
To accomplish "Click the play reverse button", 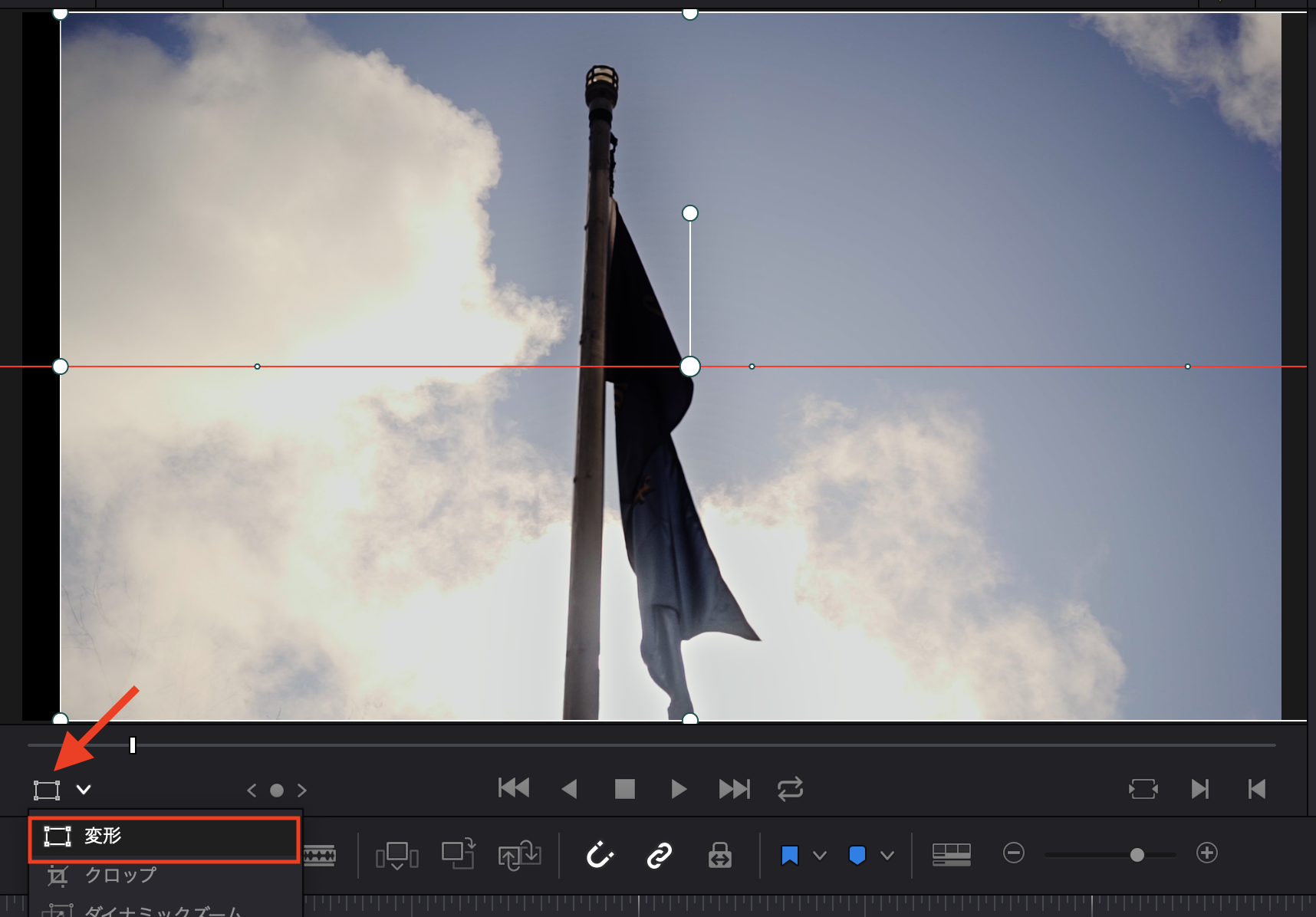I will coord(569,789).
